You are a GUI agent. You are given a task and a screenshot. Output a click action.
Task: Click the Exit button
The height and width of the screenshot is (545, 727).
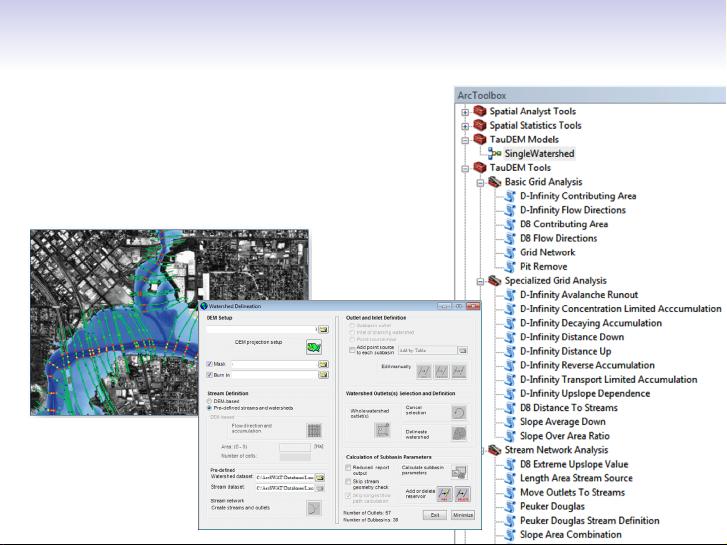pyautogui.click(x=435, y=515)
